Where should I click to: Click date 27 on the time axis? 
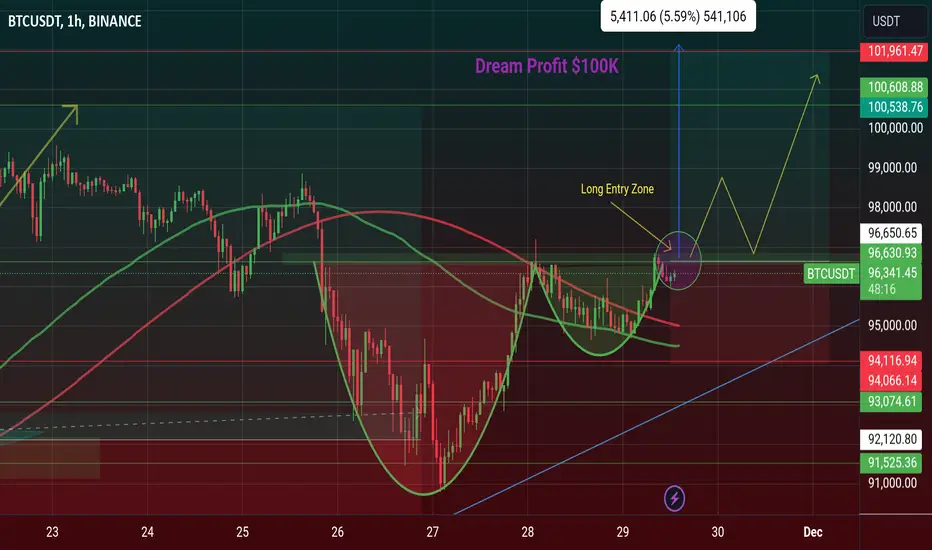click(433, 532)
